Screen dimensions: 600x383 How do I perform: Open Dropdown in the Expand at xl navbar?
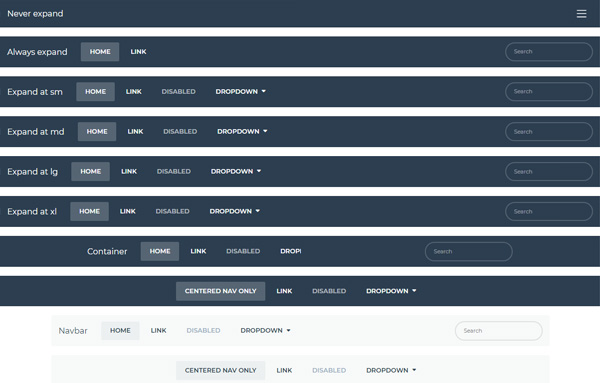coord(235,211)
